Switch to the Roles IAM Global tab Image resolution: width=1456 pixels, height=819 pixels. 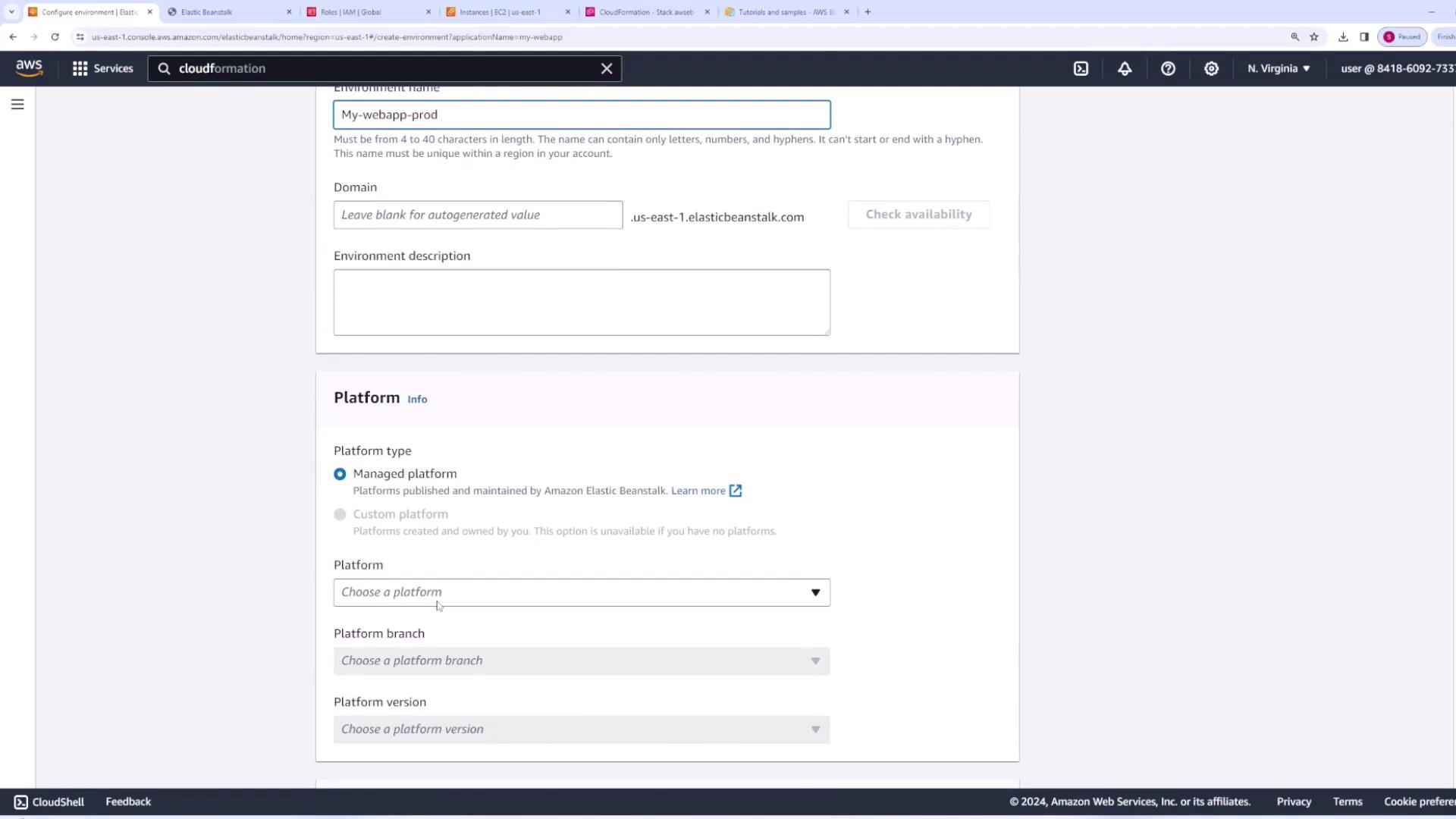coord(369,12)
